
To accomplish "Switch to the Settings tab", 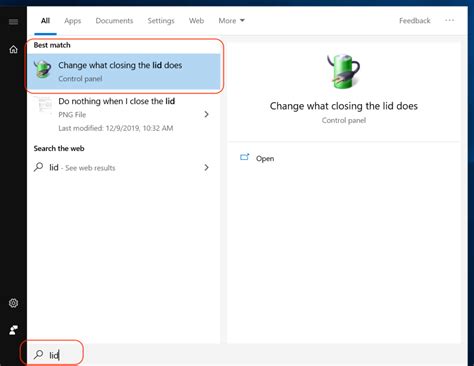I will [161, 21].
